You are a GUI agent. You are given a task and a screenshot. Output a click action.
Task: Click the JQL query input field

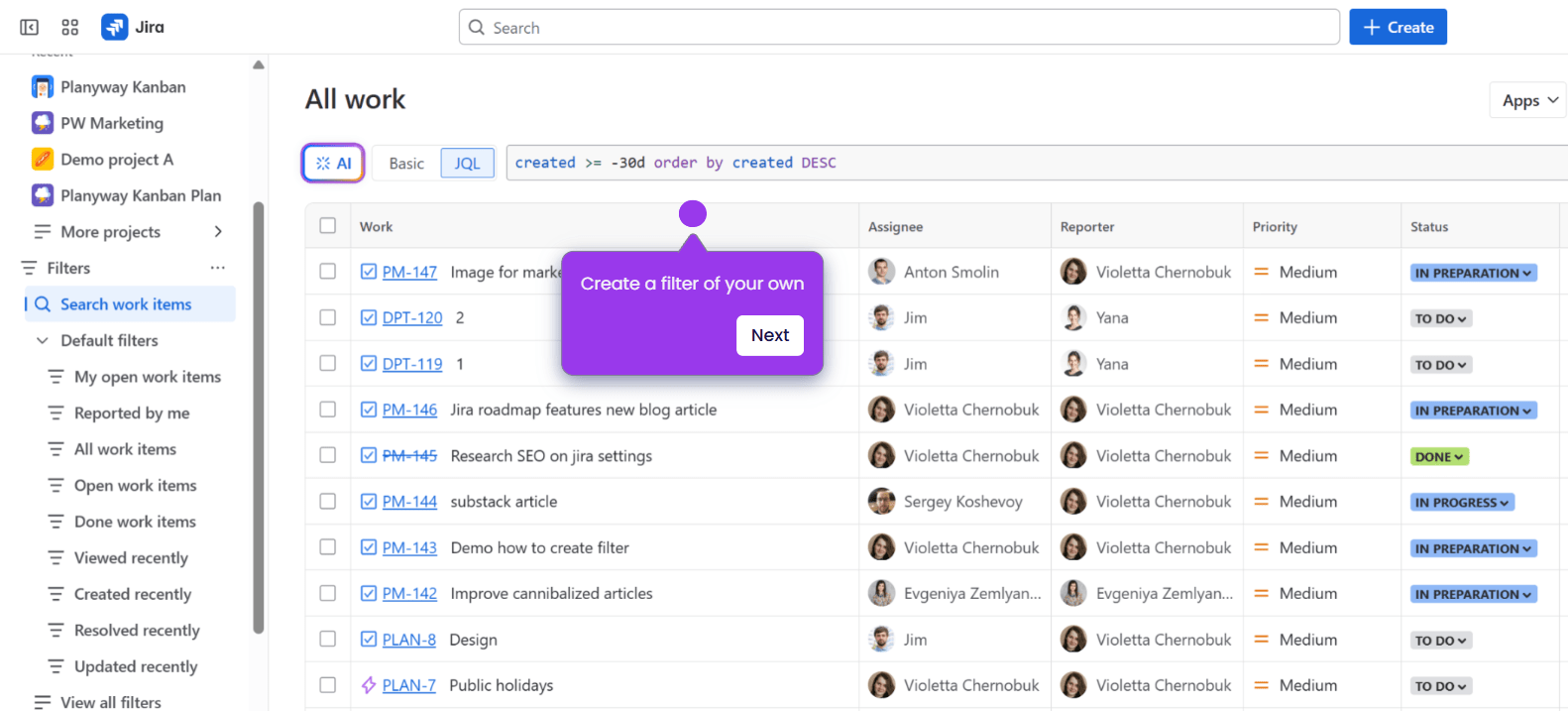tap(1037, 163)
